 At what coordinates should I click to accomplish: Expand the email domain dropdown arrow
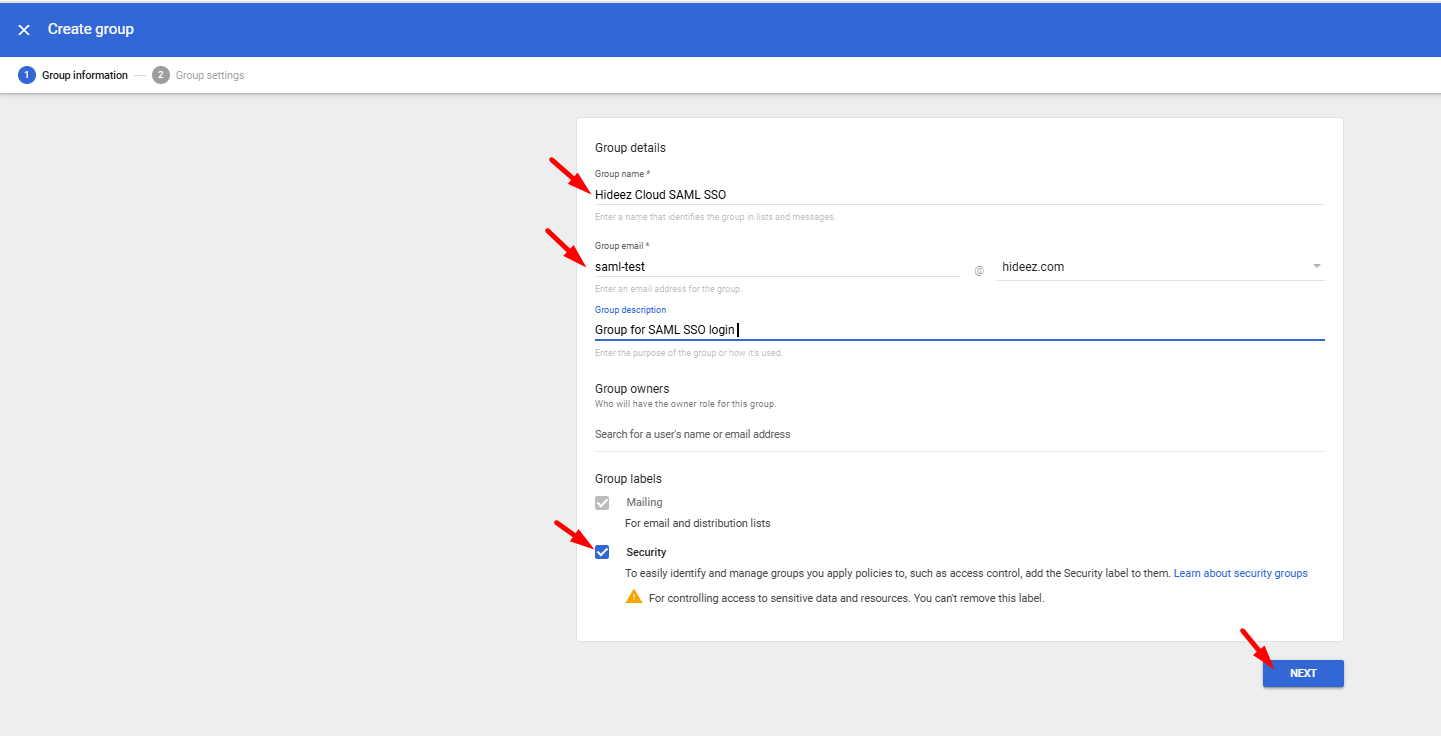point(1316,266)
